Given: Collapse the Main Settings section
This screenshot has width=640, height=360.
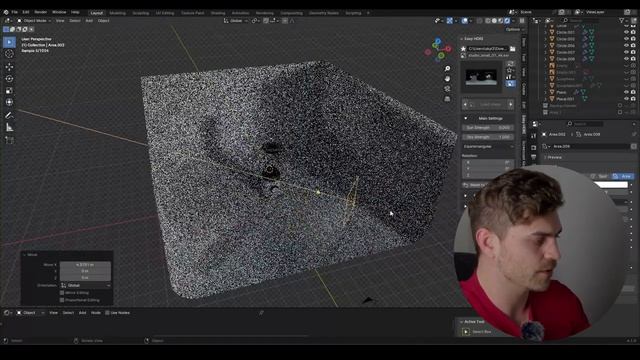Looking at the screenshot, I should [x=466, y=118].
